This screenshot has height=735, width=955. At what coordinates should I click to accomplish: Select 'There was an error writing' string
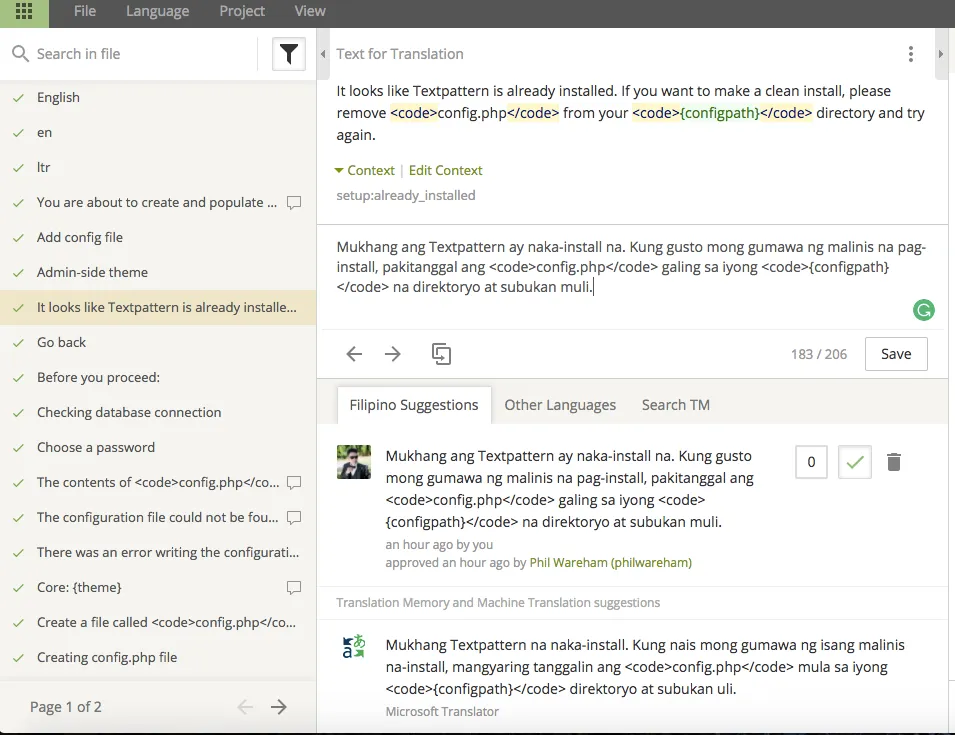[158, 552]
